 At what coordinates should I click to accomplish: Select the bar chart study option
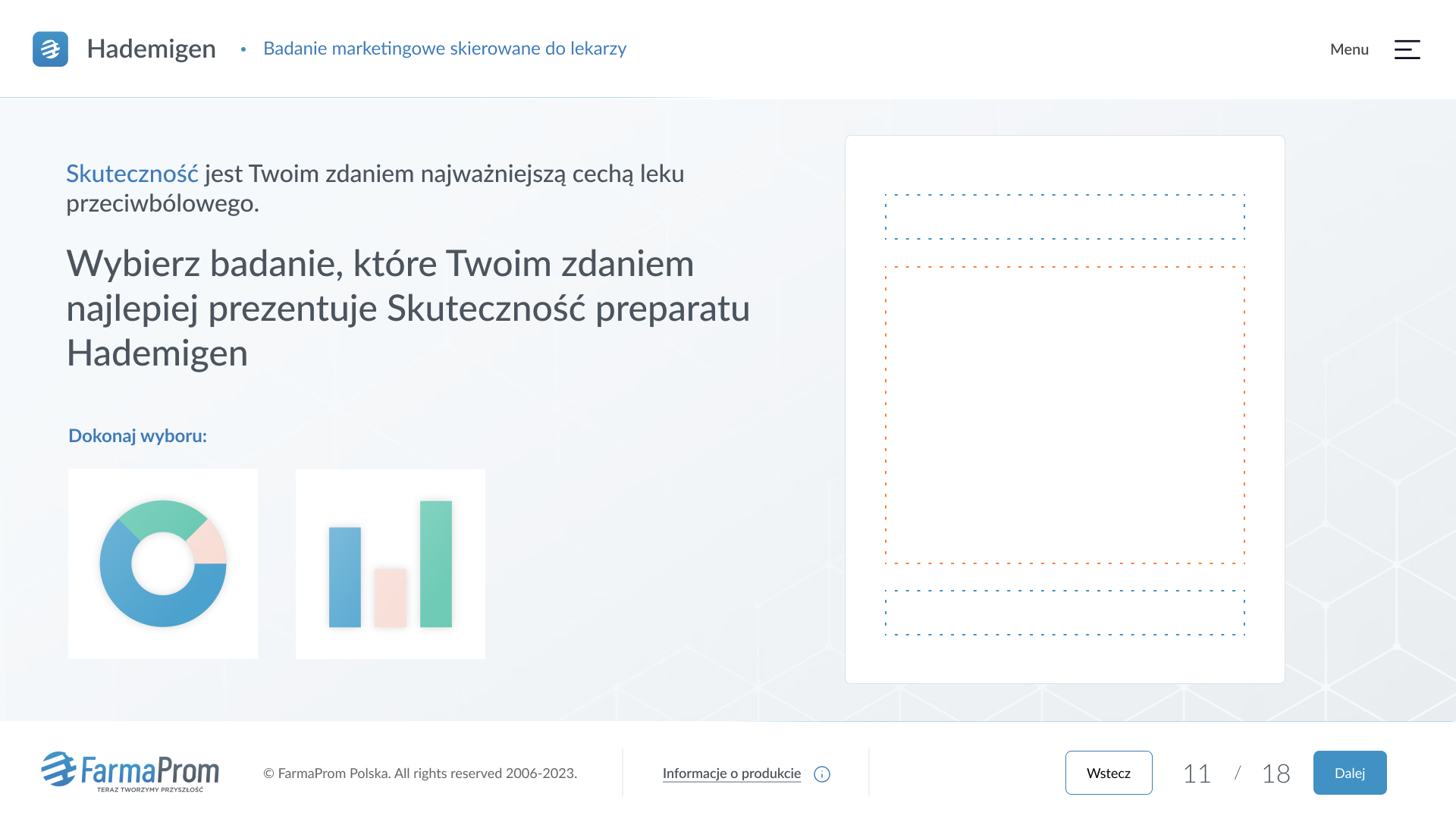pyautogui.click(x=391, y=563)
